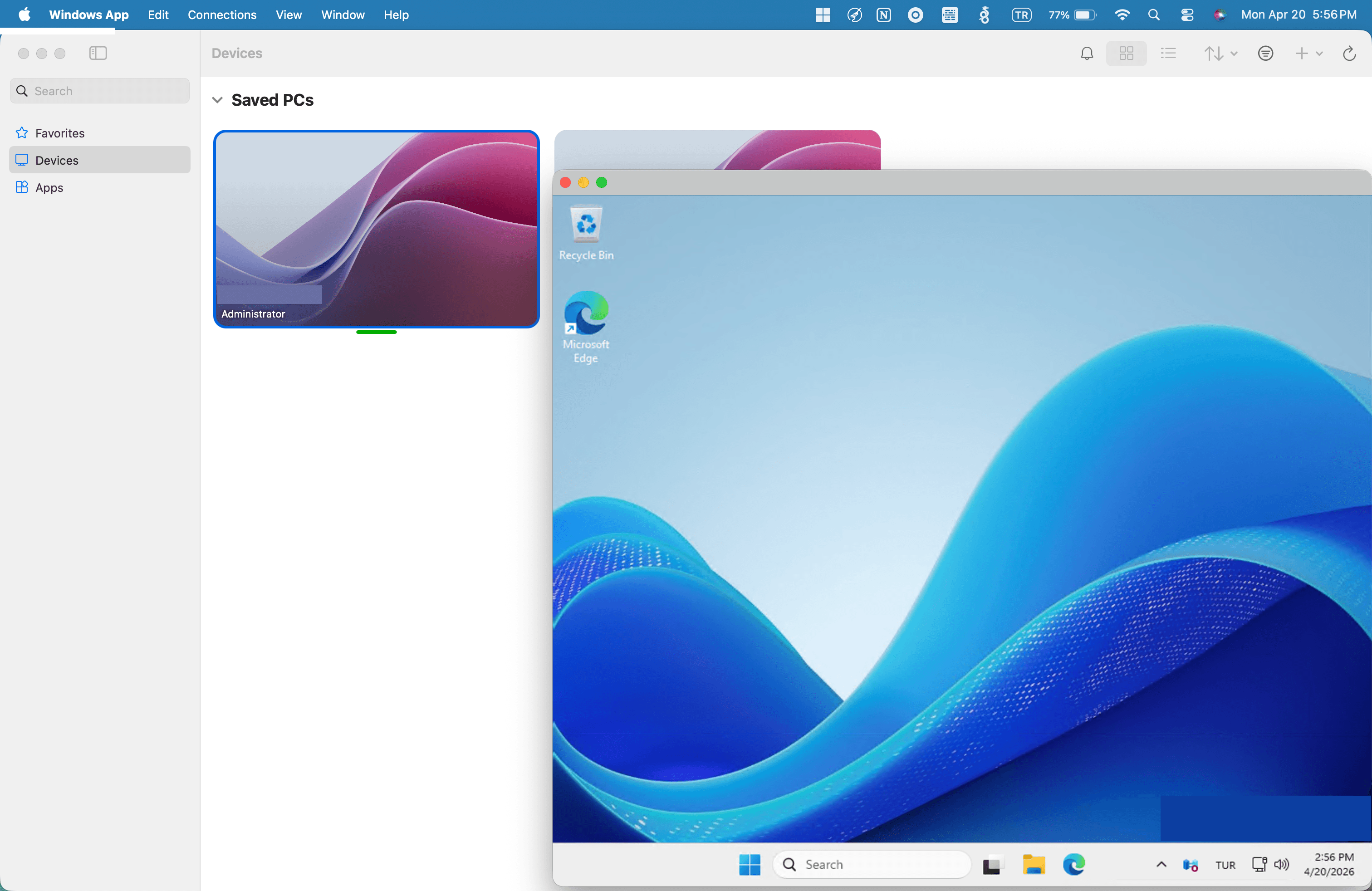This screenshot has height=891, width=1372.
Task: Switch to grid view layout
Action: [x=1126, y=54]
